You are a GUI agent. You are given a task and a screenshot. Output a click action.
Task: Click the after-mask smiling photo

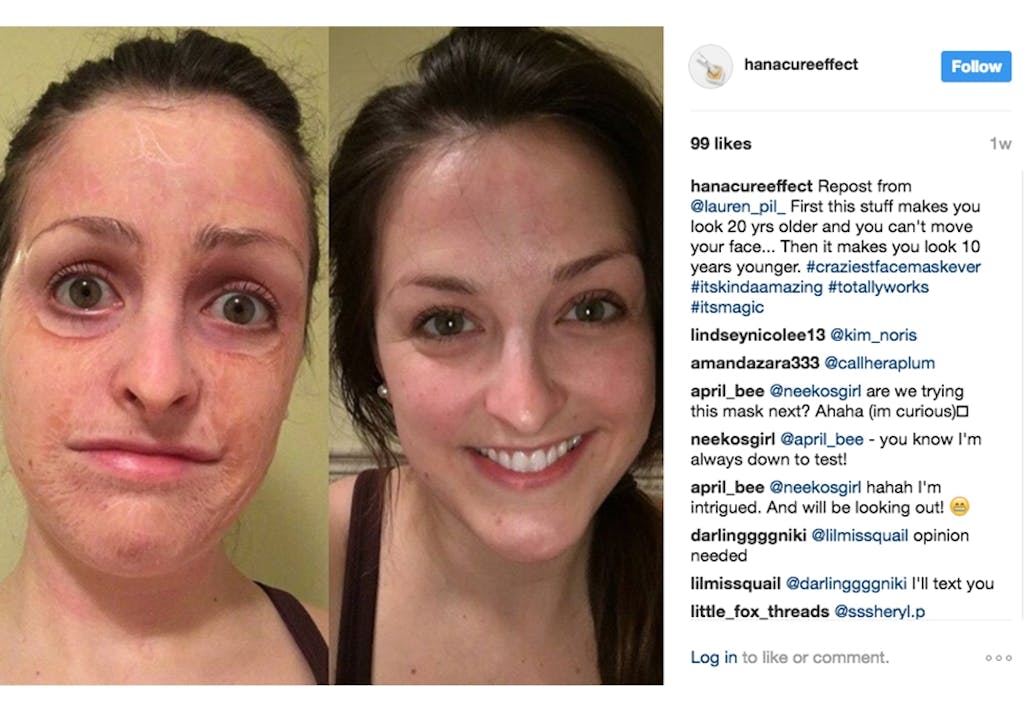(496, 355)
